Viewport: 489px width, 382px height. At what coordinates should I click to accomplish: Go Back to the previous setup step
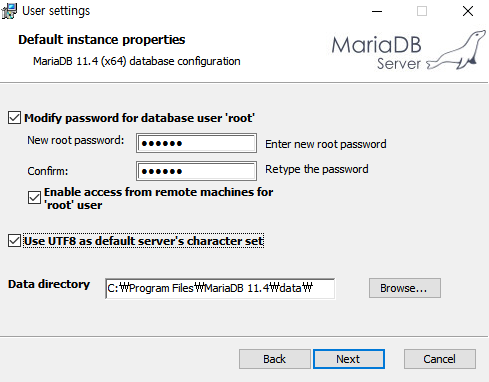[x=275, y=359]
